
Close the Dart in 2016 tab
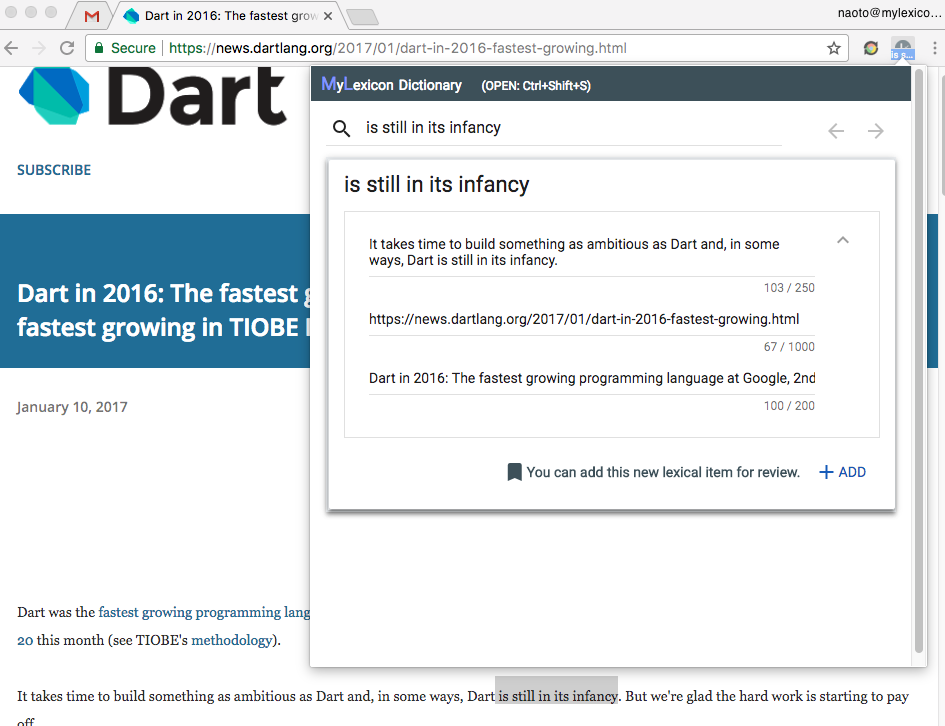click(x=328, y=16)
